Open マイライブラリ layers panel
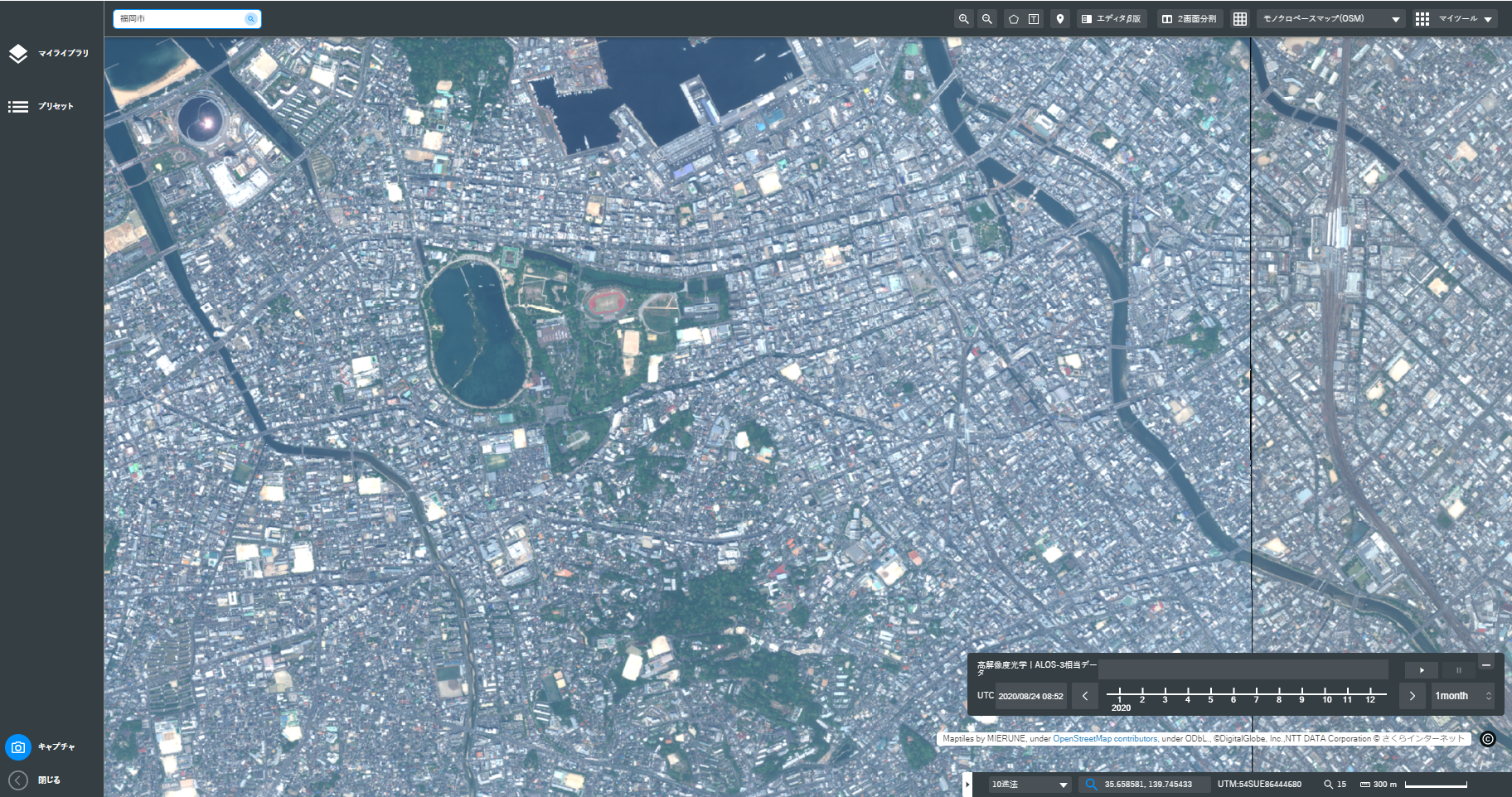The width and height of the screenshot is (1512, 797). click(x=50, y=53)
